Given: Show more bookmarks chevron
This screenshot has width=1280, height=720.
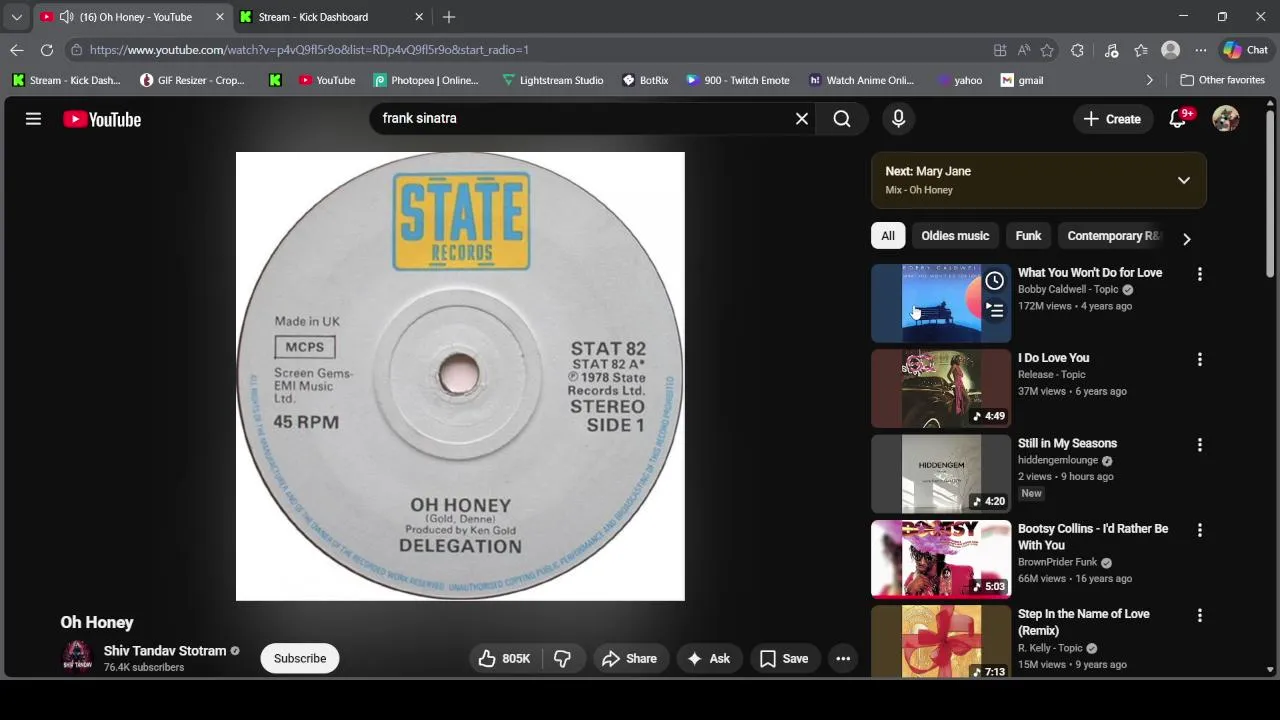Looking at the screenshot, I should 1149,80.
